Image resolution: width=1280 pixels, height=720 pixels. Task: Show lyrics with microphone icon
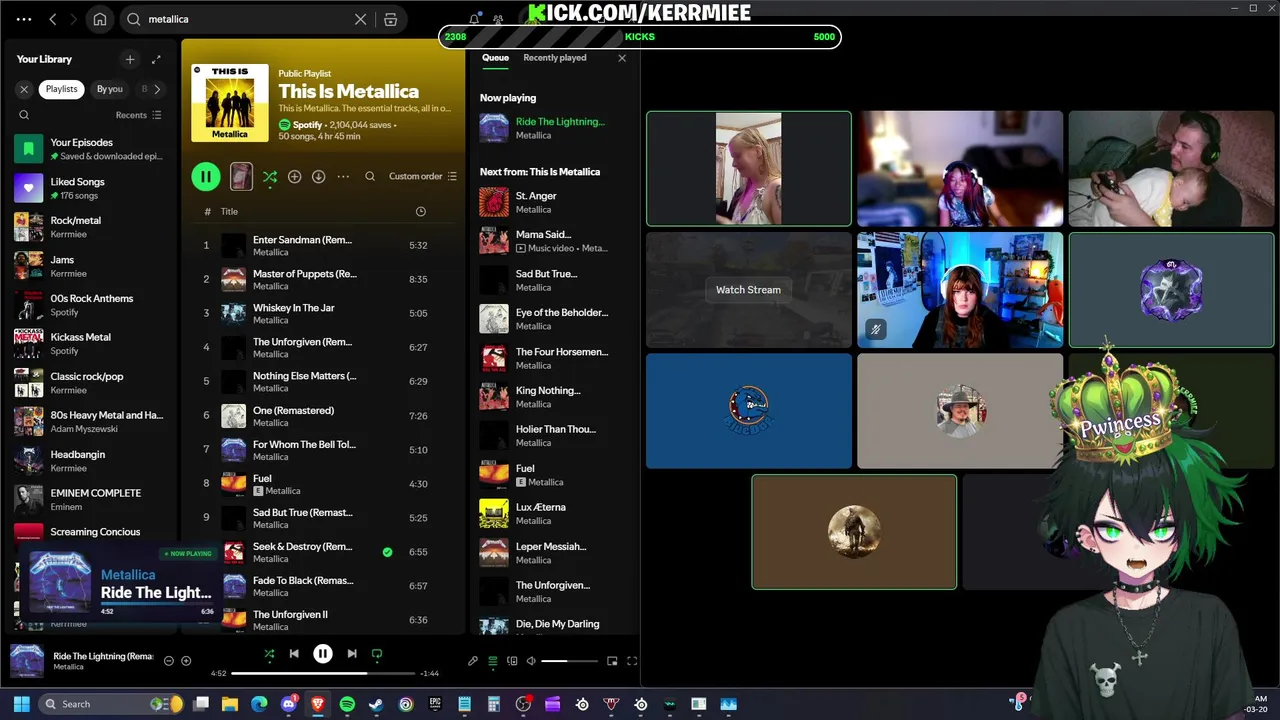473,661
